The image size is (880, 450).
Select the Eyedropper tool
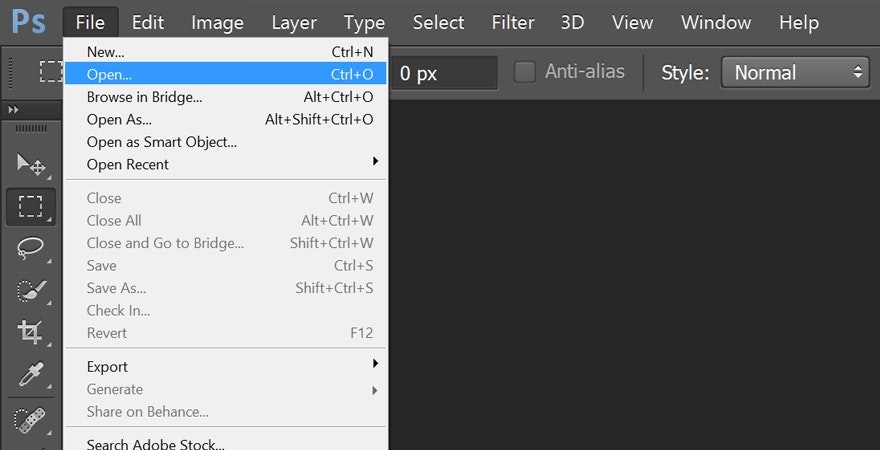pos(31,374)
